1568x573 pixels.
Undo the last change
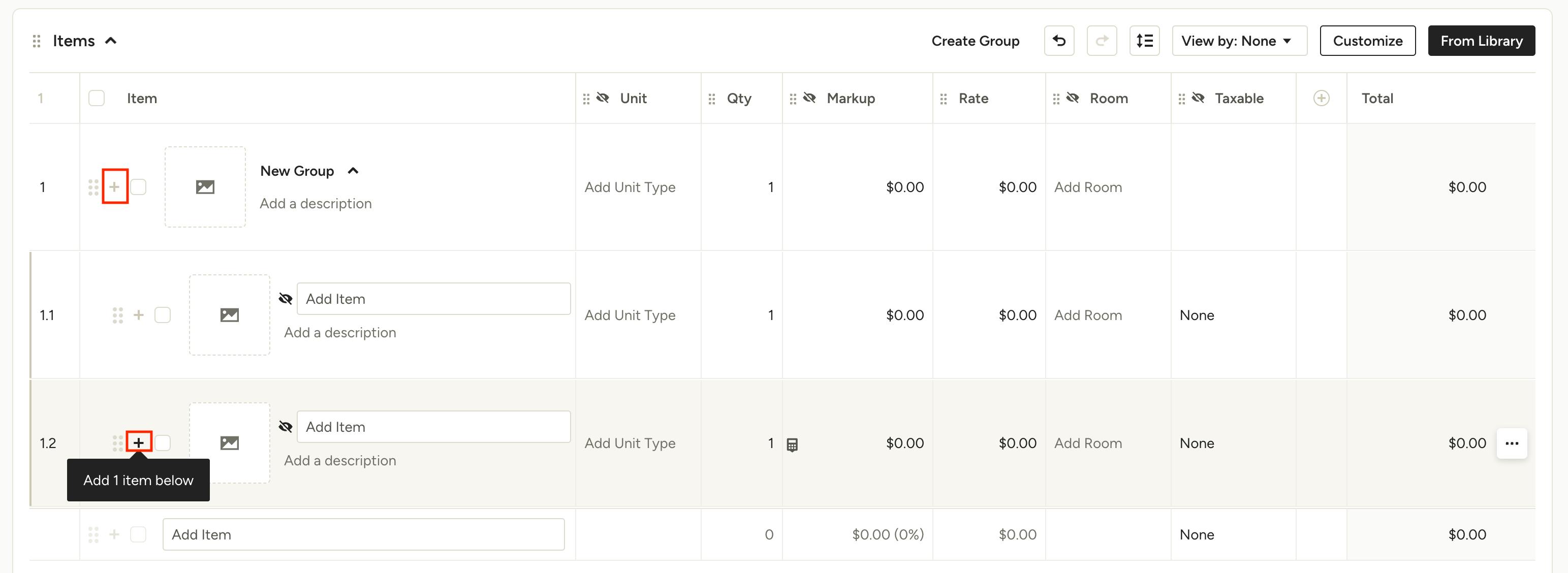tap(1059, 40)
